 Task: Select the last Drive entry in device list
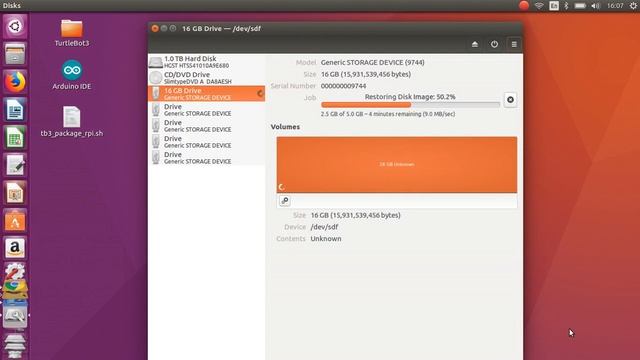[207, 158]
